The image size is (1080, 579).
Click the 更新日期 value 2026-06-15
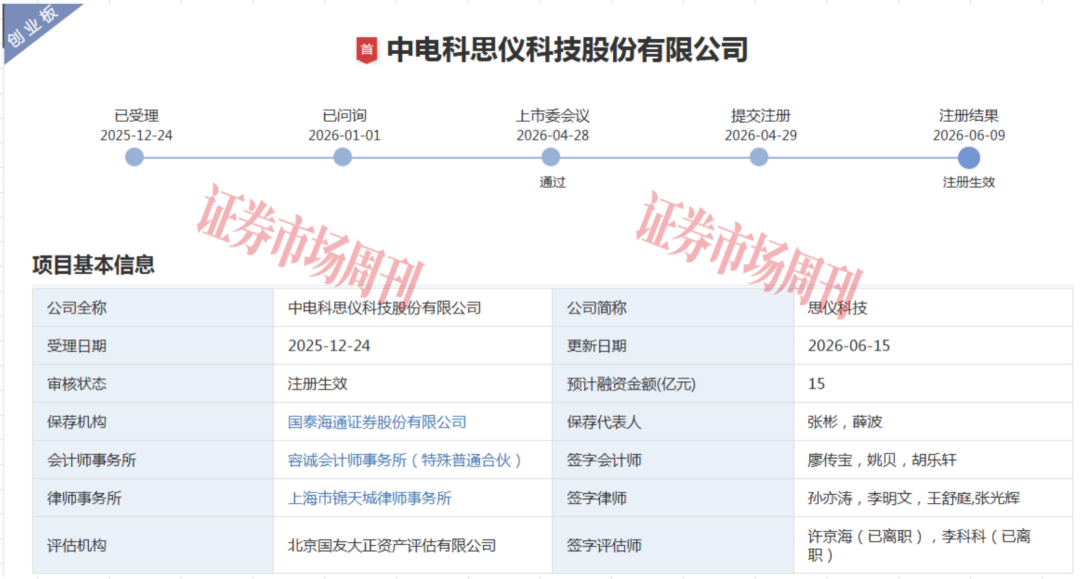pos(849,346)
